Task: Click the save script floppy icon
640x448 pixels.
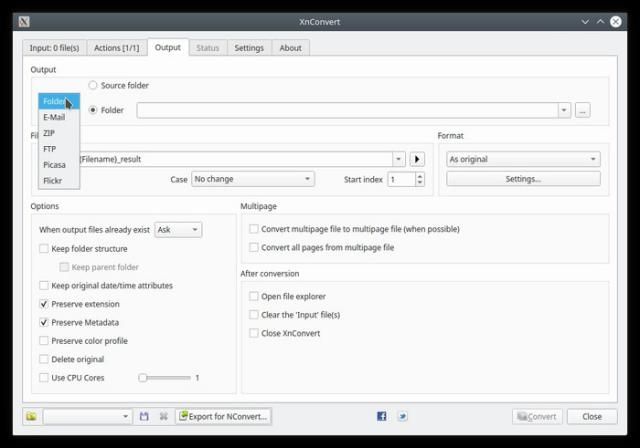Action: click(x=144, y=416)
